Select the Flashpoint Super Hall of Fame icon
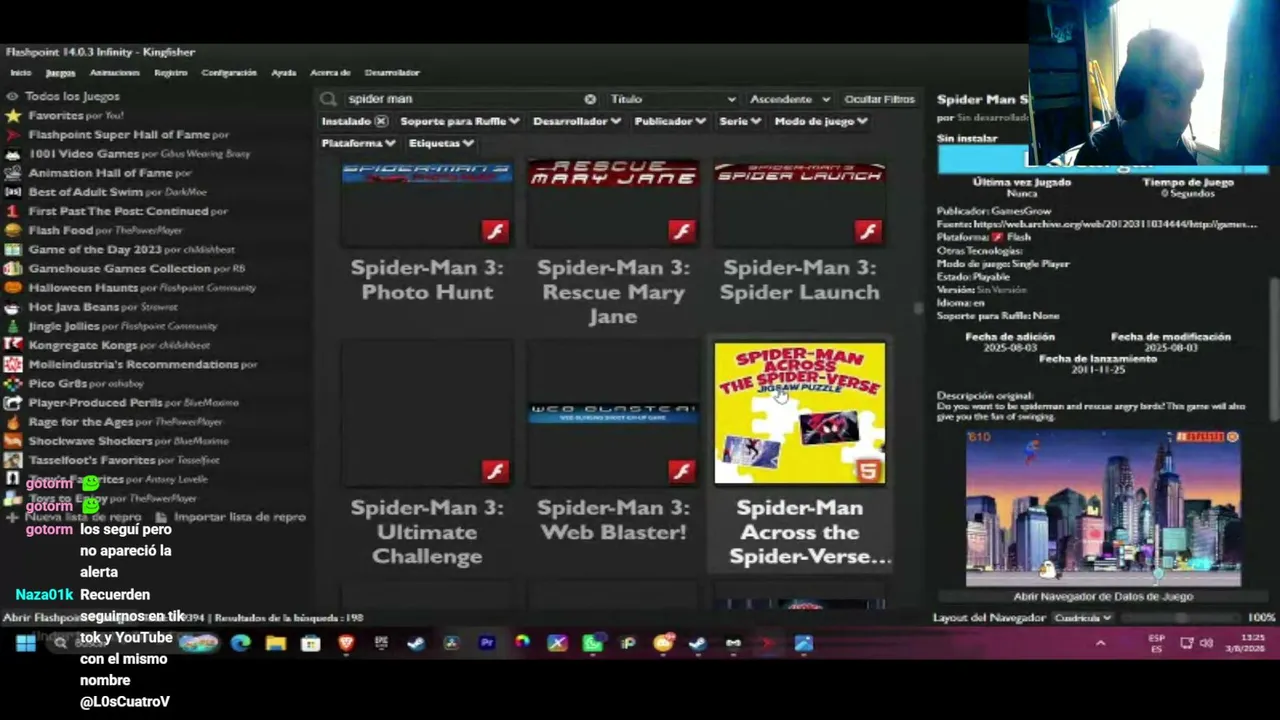Image resolution: width=1280 pixels, height=720 pixels. (13, 134)
